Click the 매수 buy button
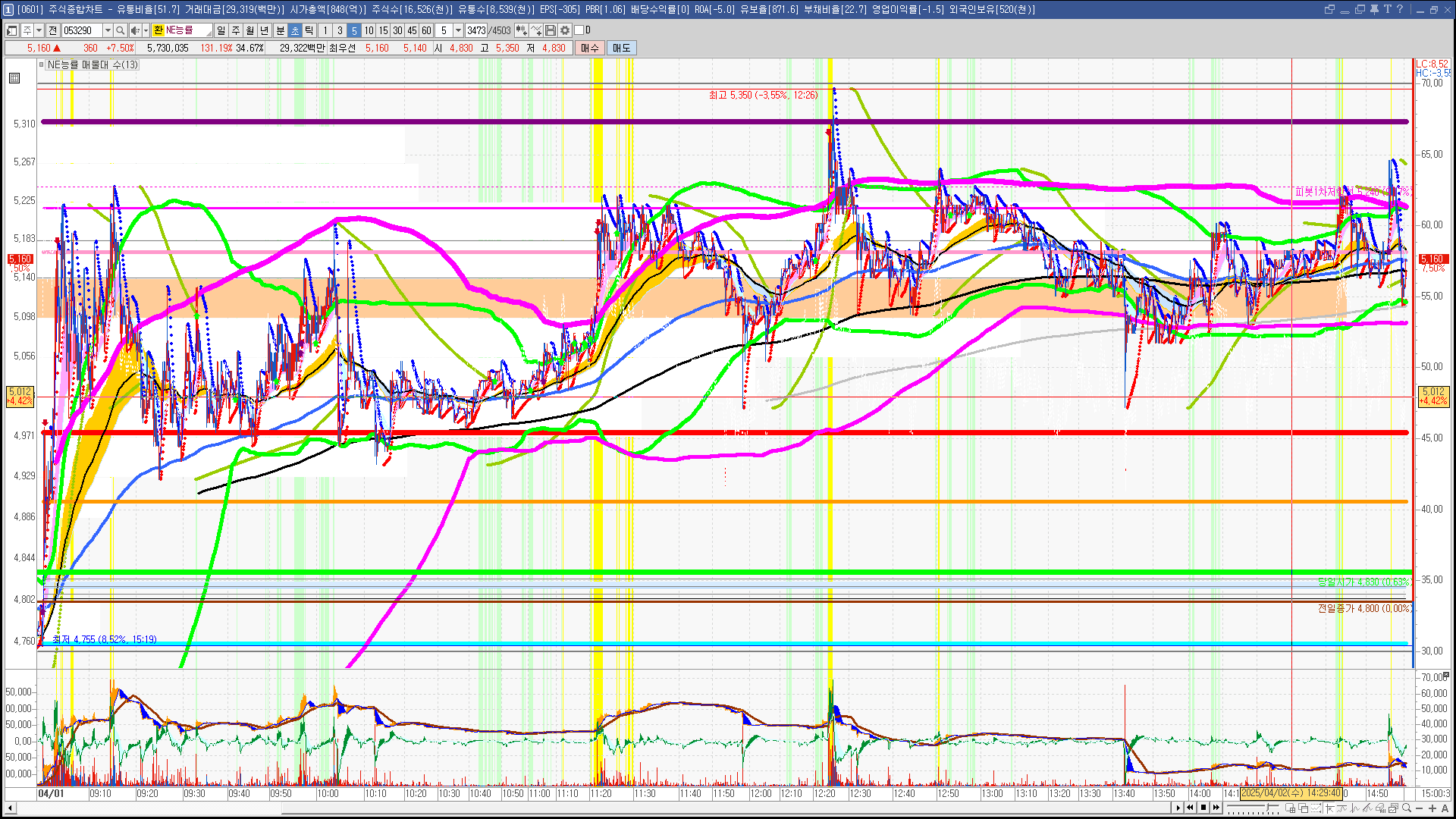Image resolution: width=1456 pixels, height=819 pixels. tap(590, 48)
